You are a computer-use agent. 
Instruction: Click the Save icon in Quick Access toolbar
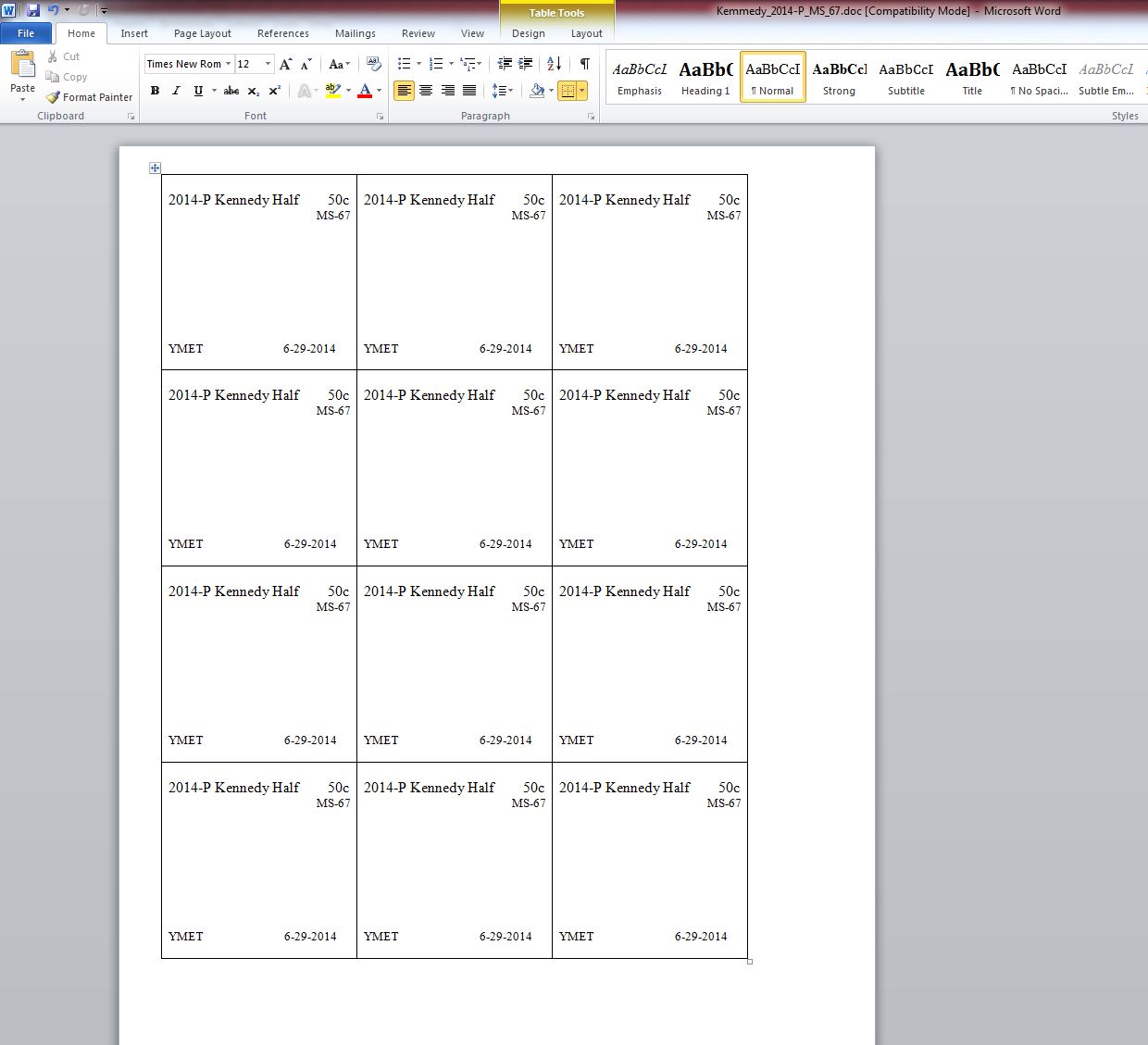tap(33, 10)
